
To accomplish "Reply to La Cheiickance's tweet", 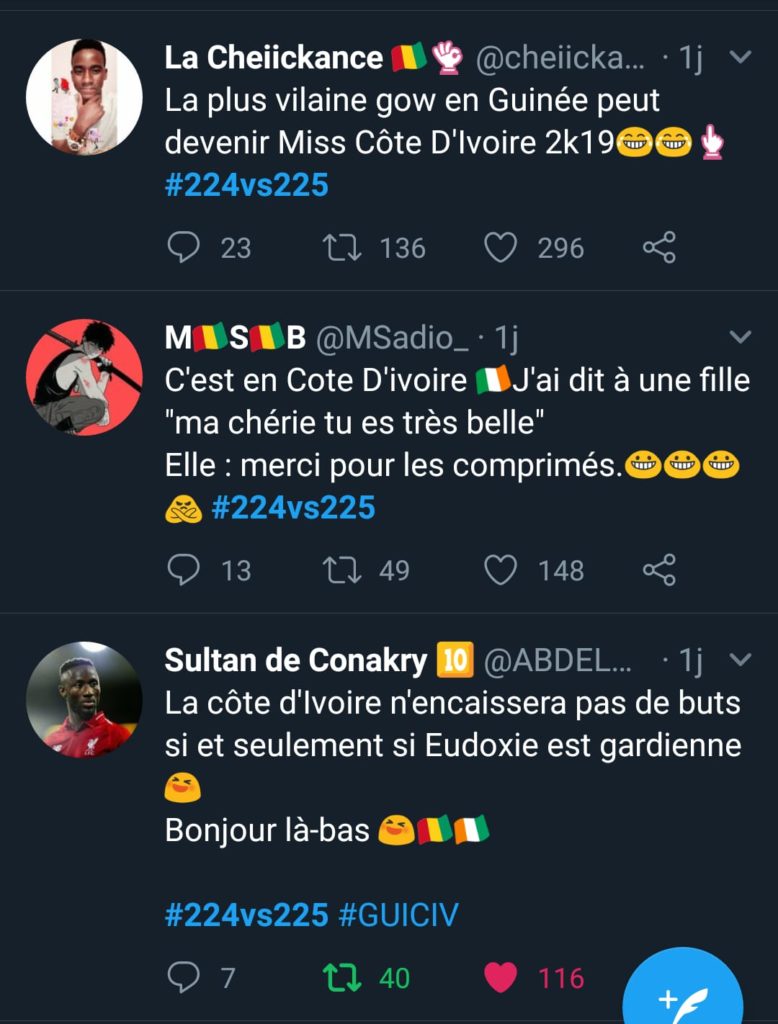I will click(183, 247).
